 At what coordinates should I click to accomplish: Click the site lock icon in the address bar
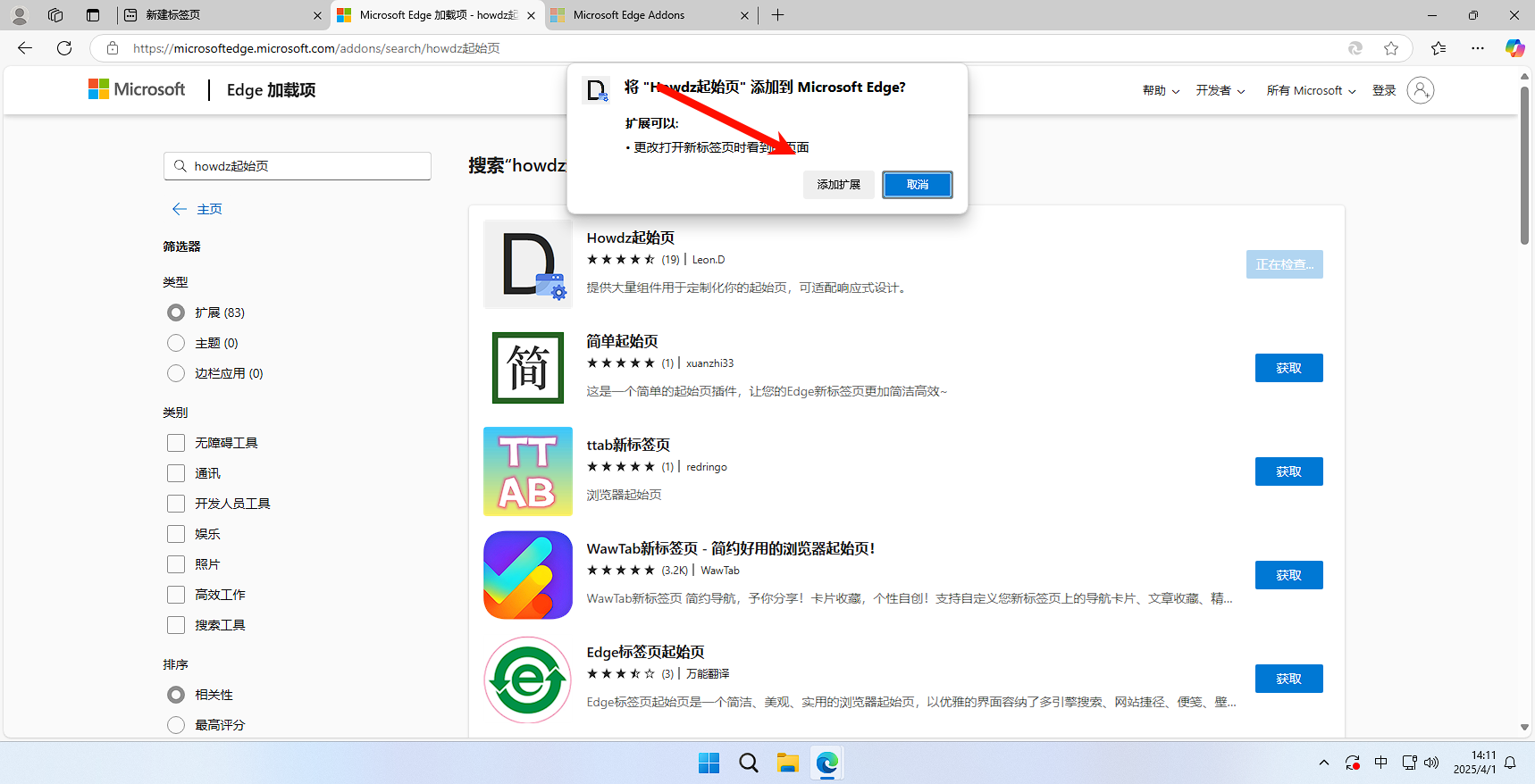113,48
